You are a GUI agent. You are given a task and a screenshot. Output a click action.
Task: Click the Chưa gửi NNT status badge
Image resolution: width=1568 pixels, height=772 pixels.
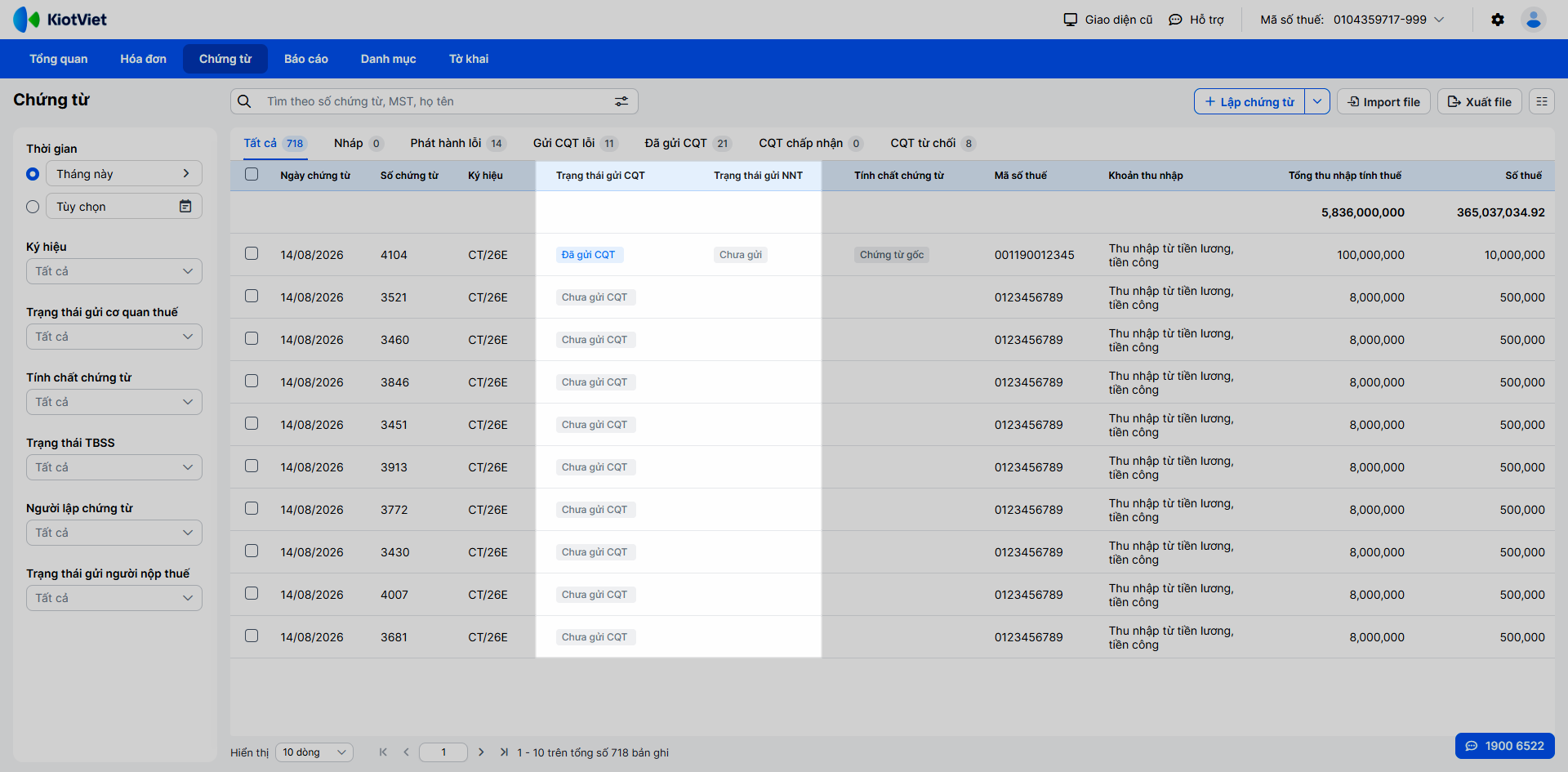[x=741, y=255]
